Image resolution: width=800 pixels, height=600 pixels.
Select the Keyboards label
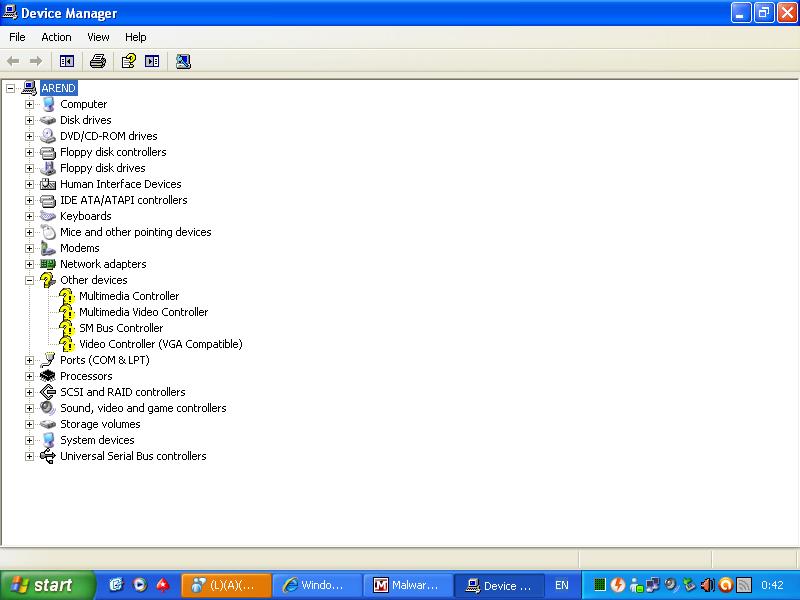point(86,216)
